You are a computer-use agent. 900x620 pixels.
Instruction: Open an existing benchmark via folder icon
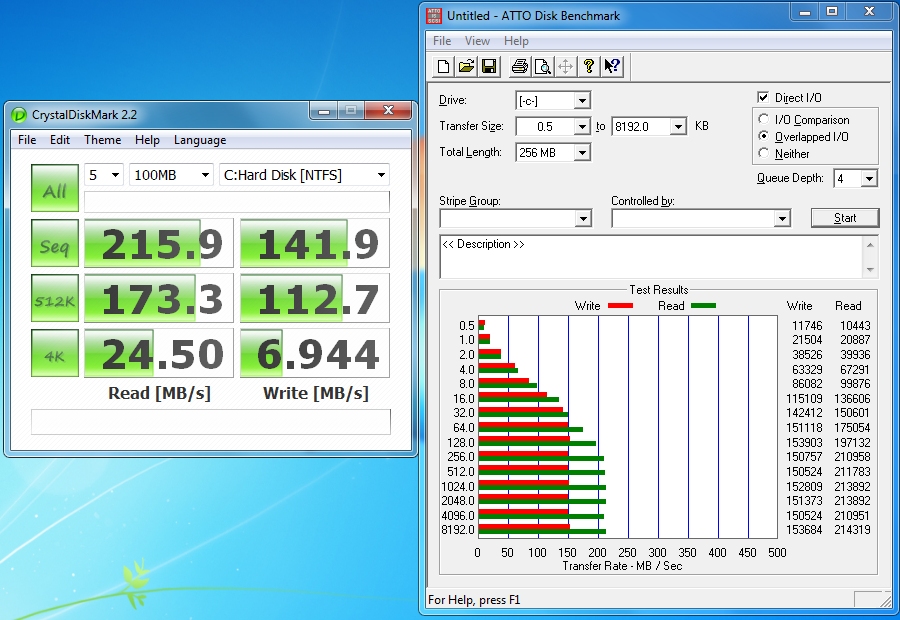[x=466, y=66]
